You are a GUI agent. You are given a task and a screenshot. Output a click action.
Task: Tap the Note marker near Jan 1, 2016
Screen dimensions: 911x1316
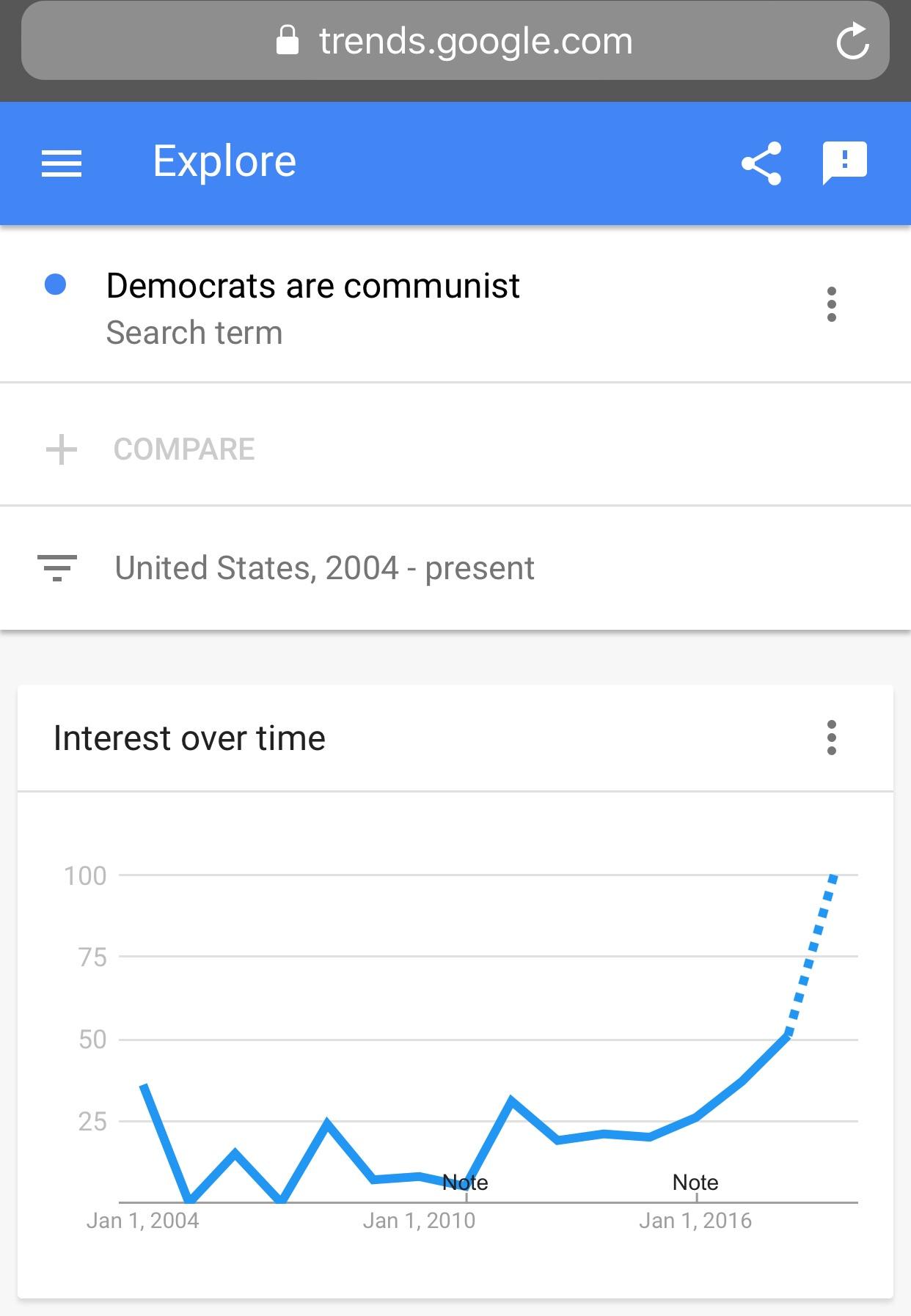(x=695, y=1182)
